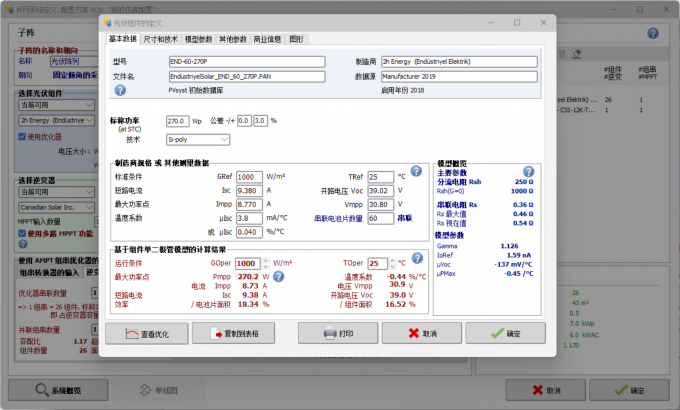The image size is (680, 410).
Task: Minimize the 光伏组件的定义 dialog
Action: pos(491,23)
